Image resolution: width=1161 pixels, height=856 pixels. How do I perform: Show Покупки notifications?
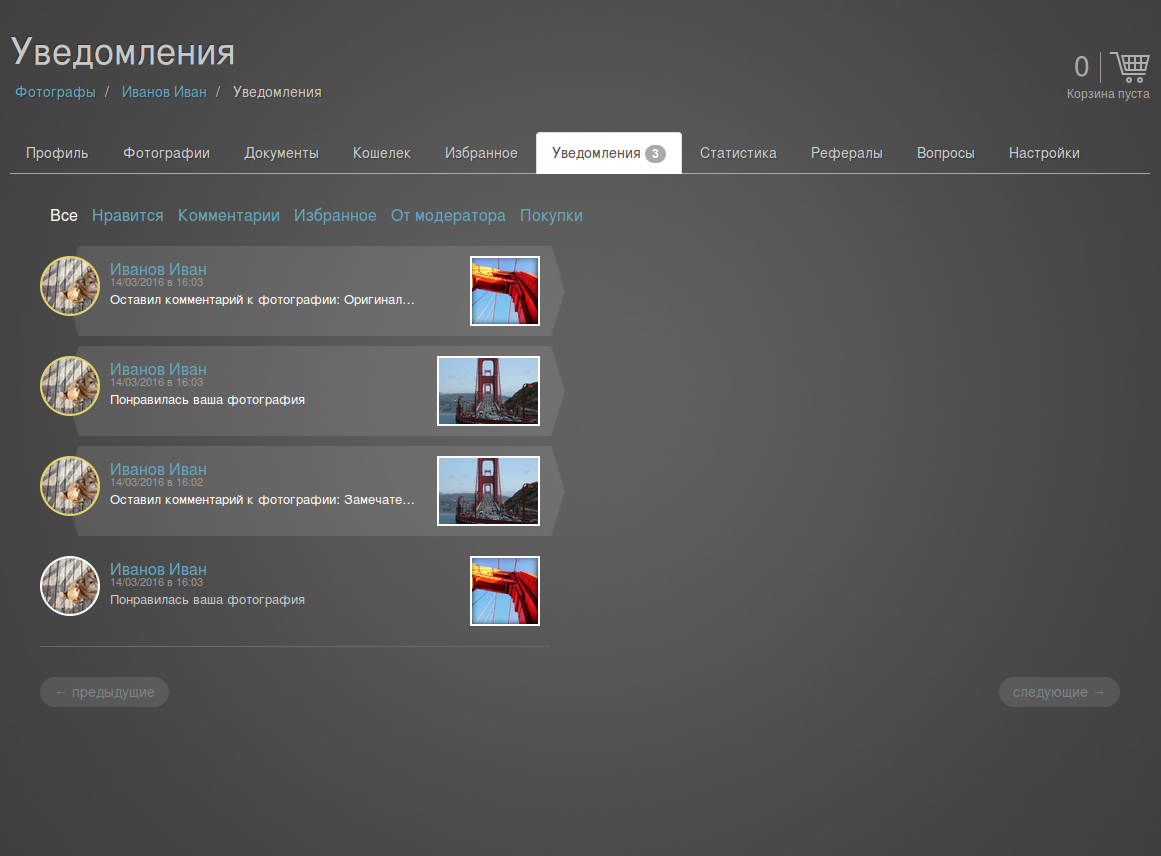coord(551,216)
